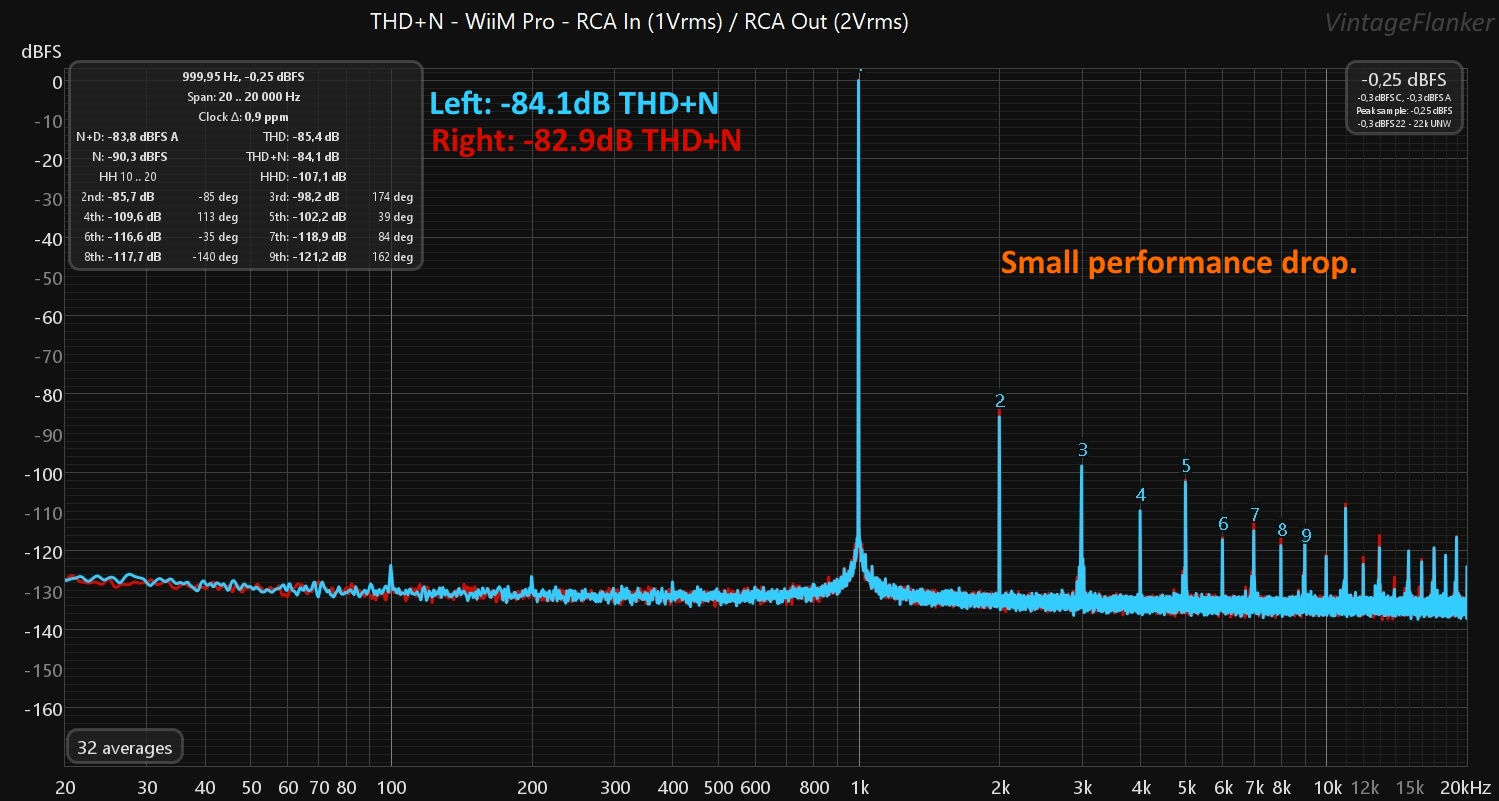
Task: Click the -80 level axis label
Action: (47, 395)
